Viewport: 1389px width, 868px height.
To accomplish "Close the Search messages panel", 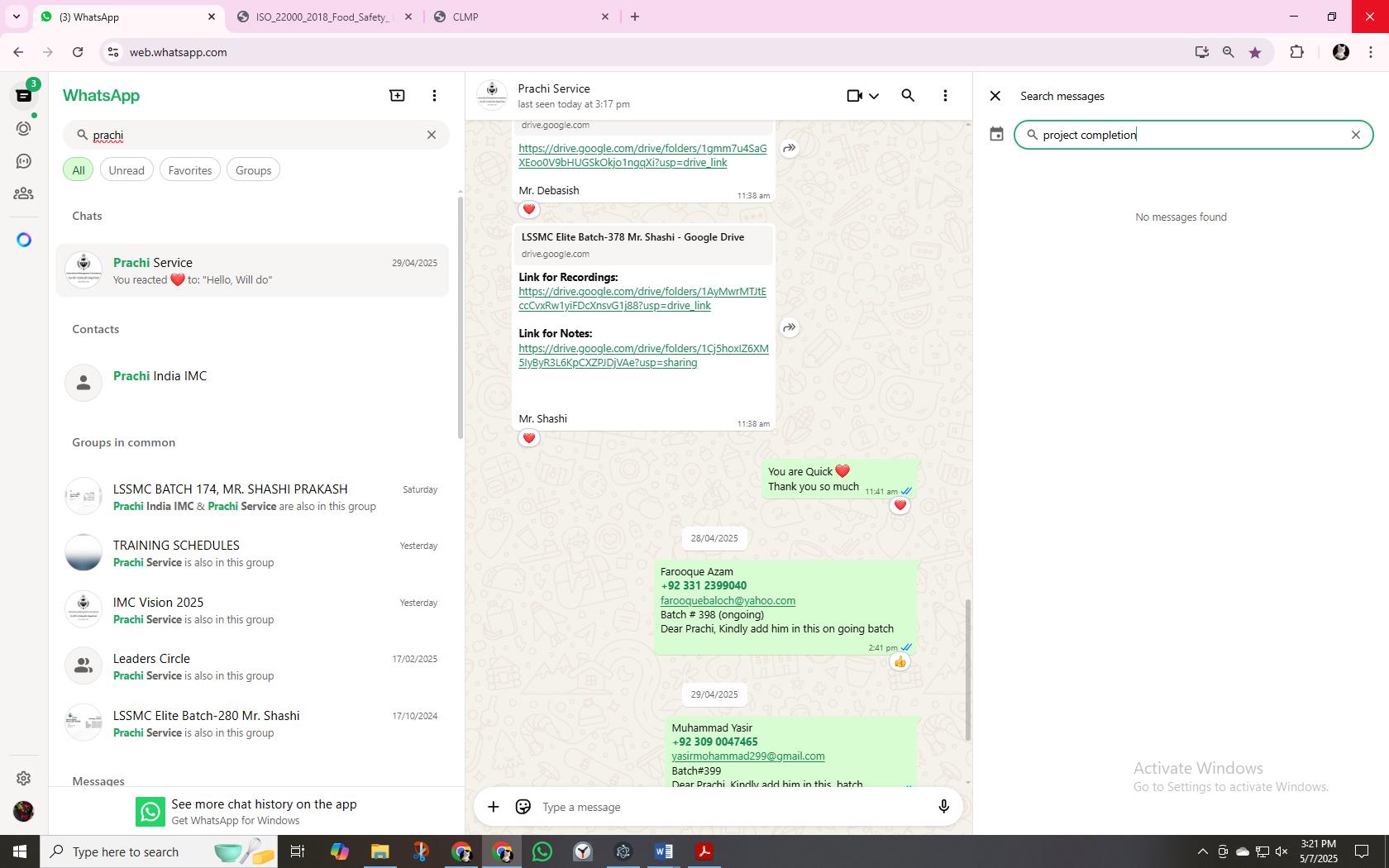I will tap(995, 96).
